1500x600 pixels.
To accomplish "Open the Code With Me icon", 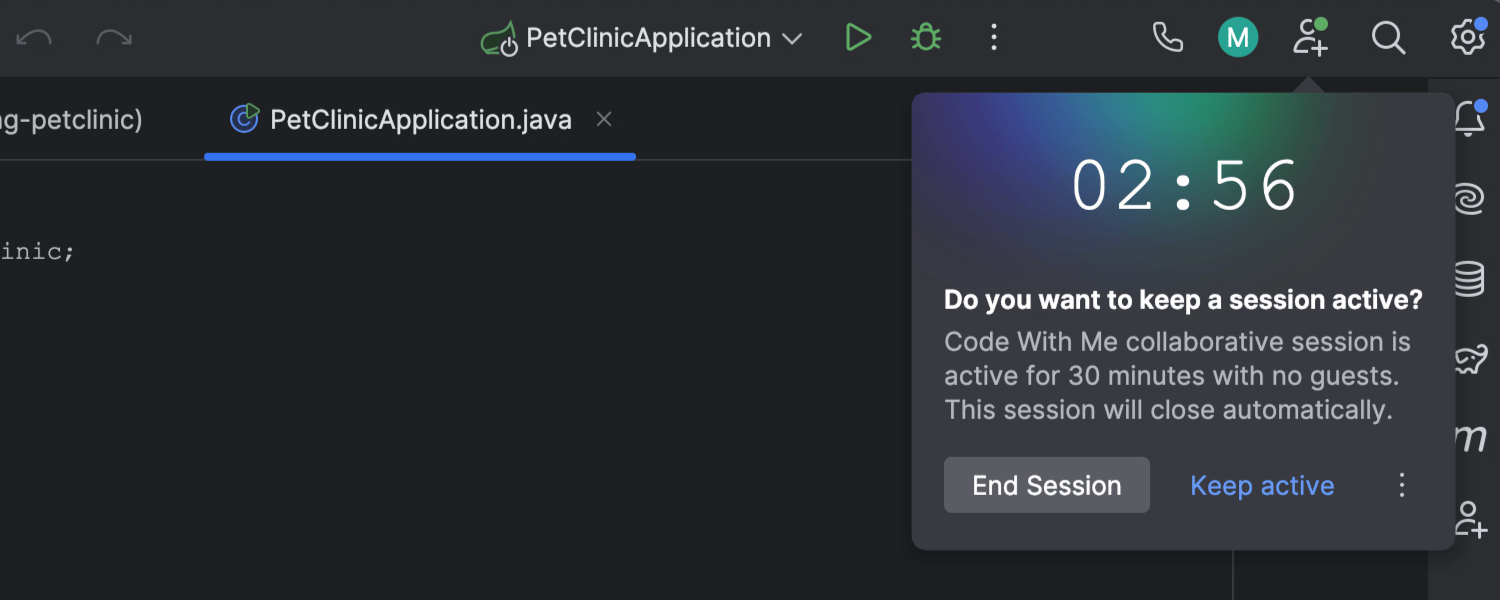I will pos(1310,39).
